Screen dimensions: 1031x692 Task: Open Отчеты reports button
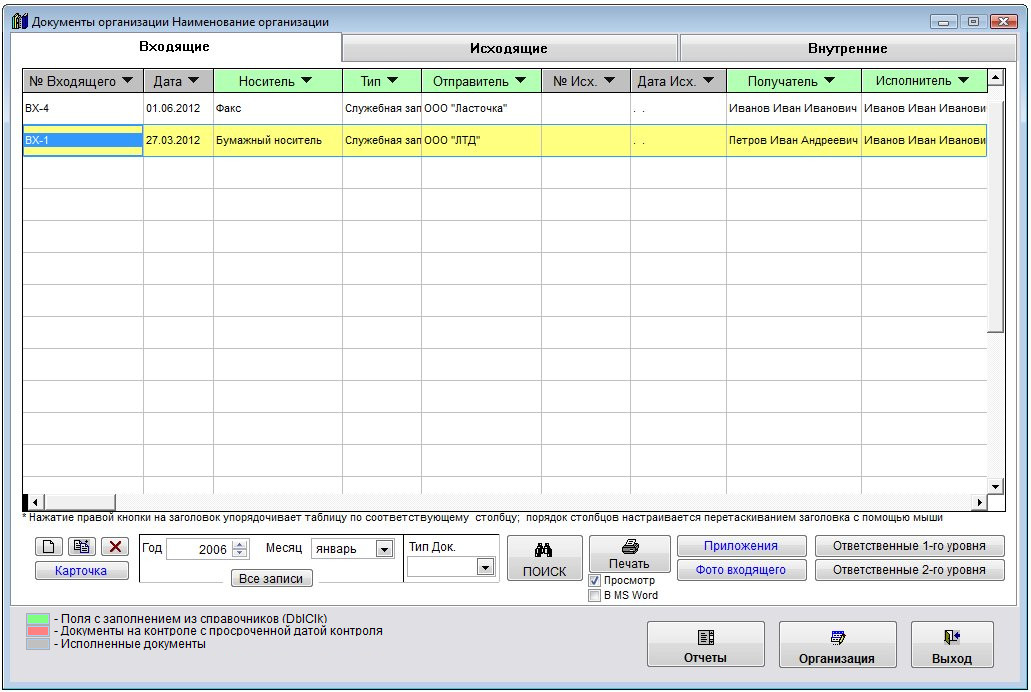705,645
